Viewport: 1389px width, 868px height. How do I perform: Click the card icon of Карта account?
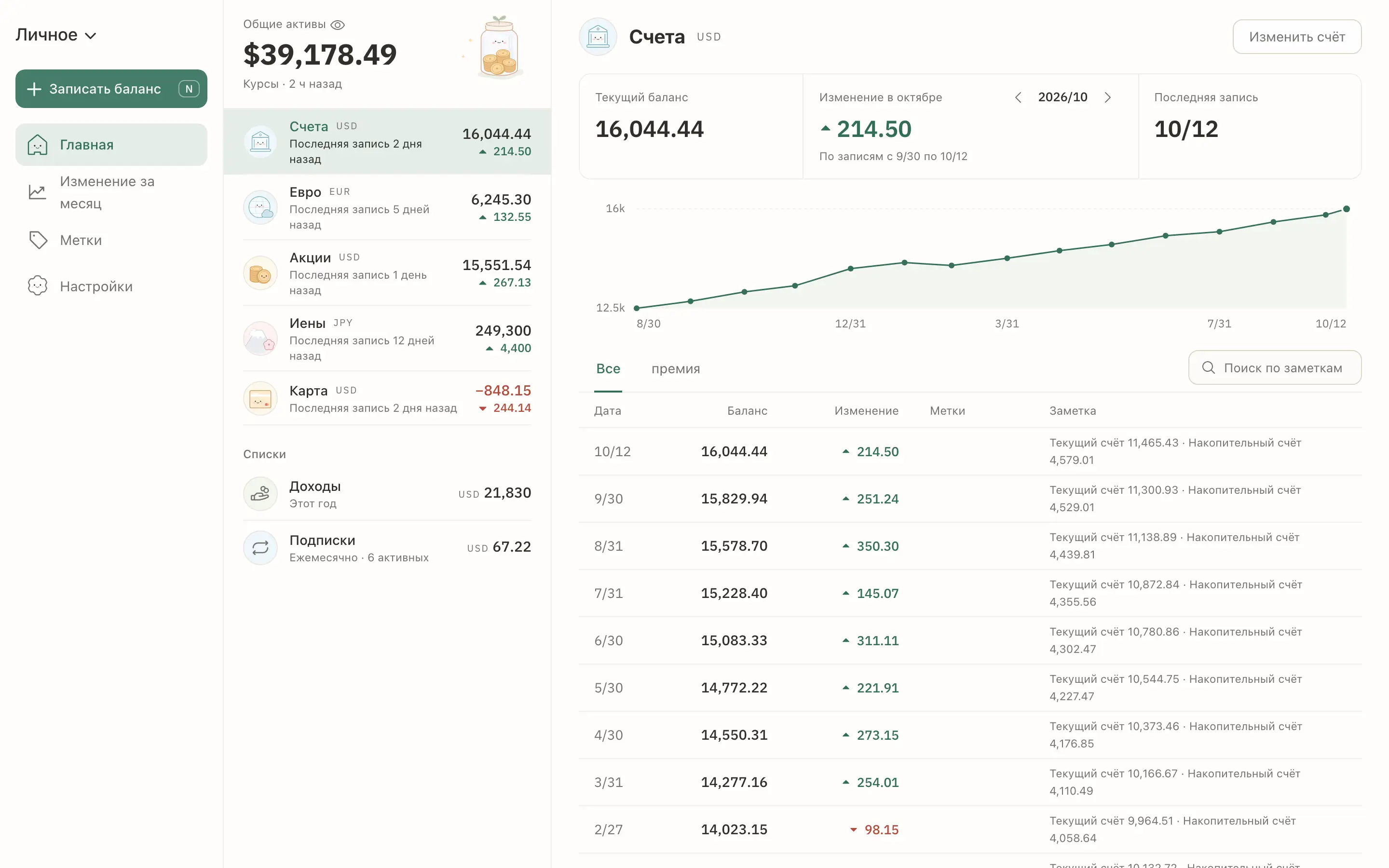[260, 398]
